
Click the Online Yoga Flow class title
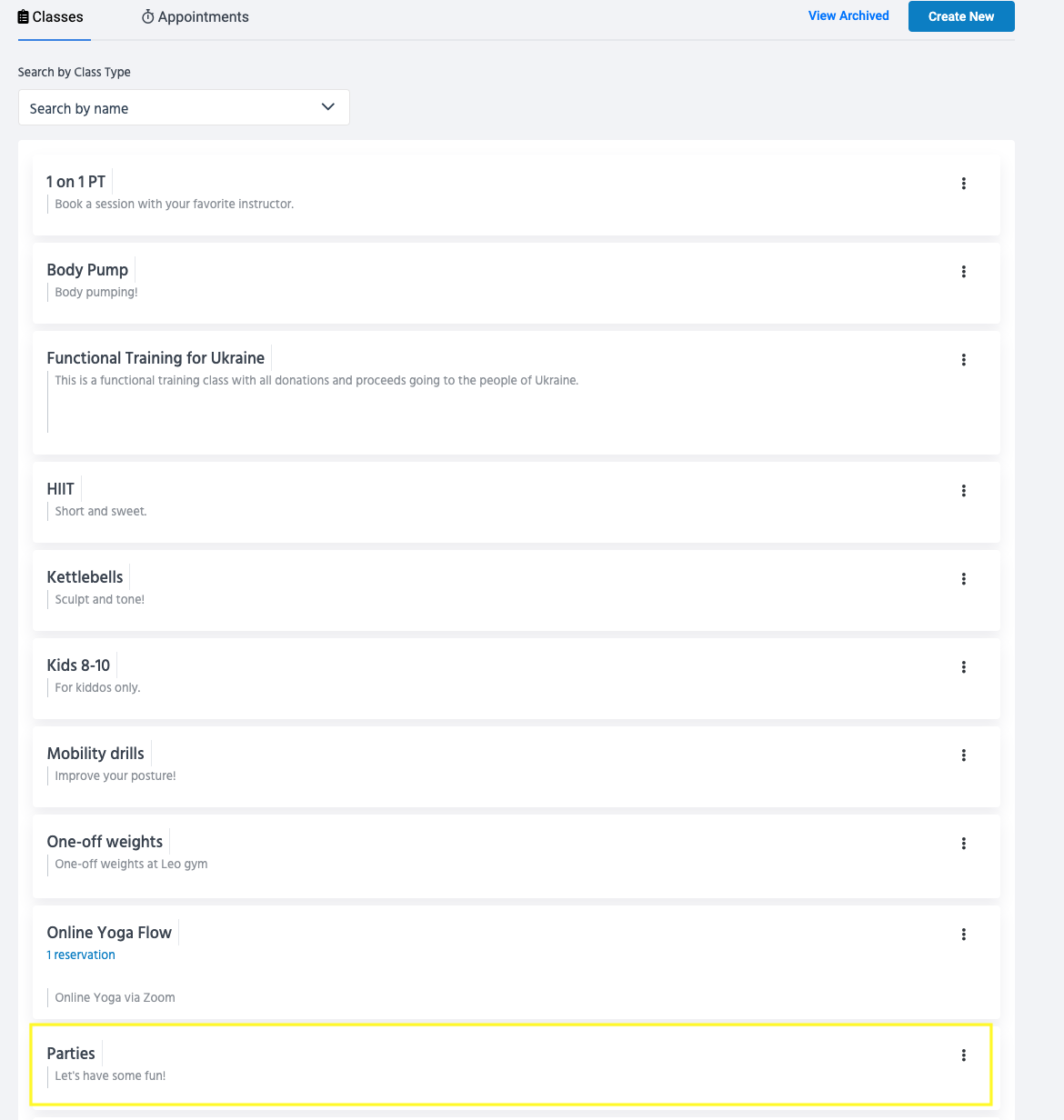click(109, 933)
